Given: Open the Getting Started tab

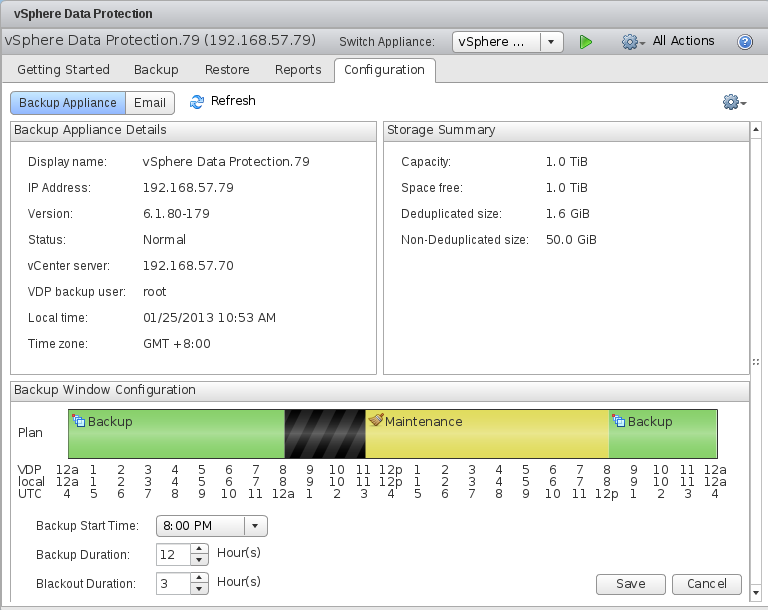Looking at the screenshot, I should (x=64, y=70).
